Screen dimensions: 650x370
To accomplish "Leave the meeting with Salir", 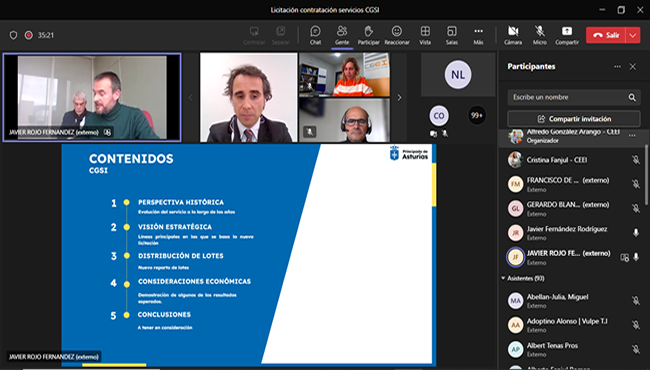I will tap(606, 35).
